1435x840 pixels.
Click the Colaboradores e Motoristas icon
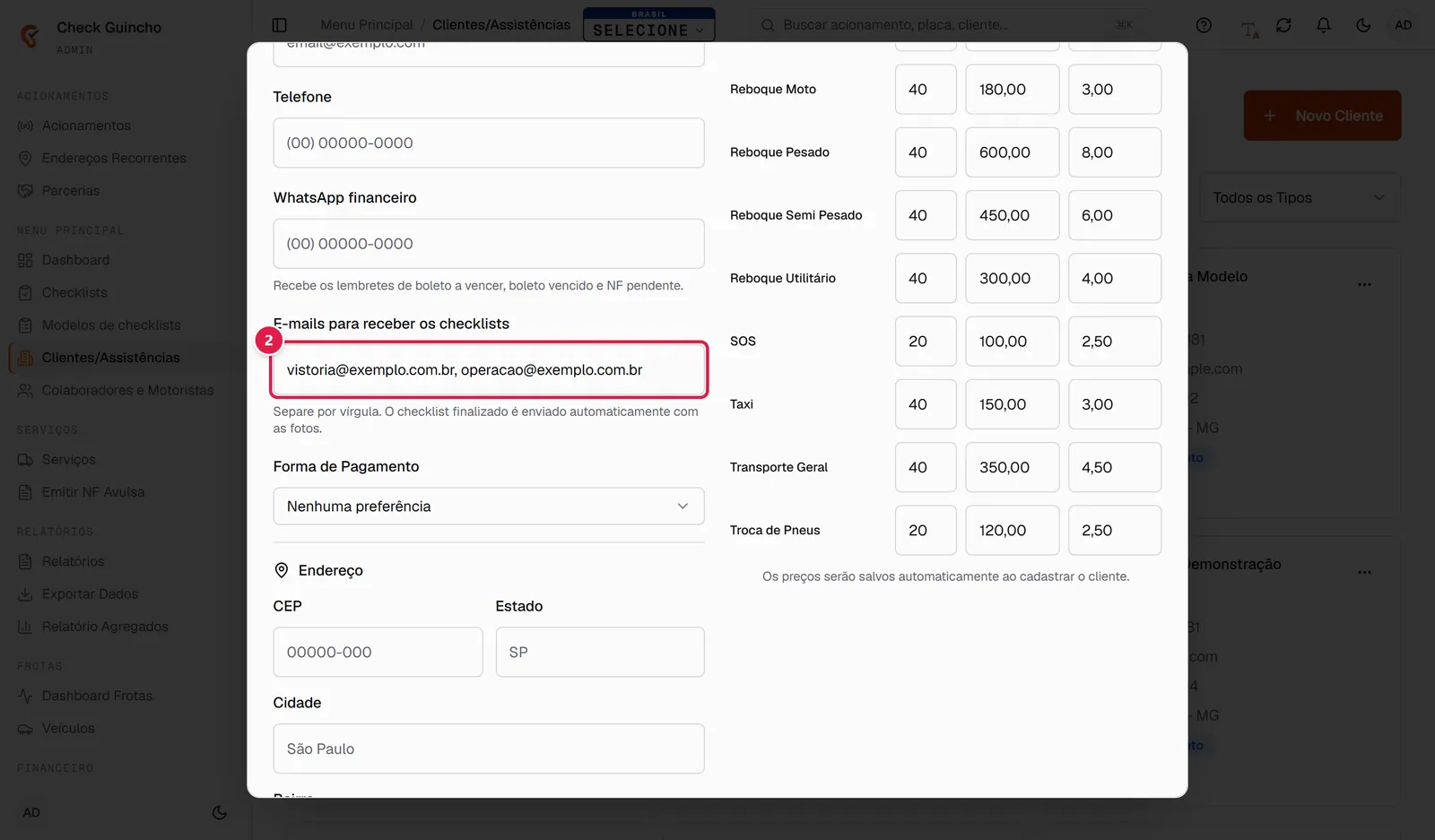(x=25, y=390)
